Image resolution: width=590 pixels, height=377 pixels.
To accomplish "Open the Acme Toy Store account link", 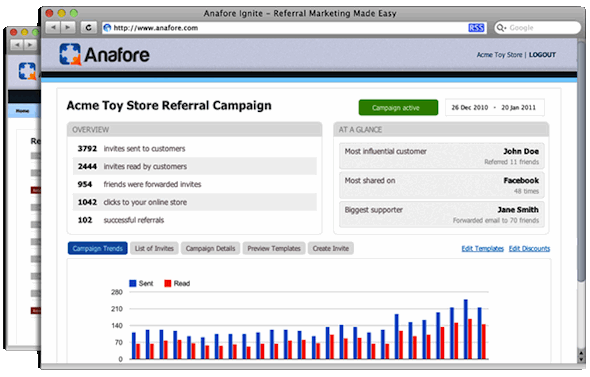I will [x=499, y=55].
